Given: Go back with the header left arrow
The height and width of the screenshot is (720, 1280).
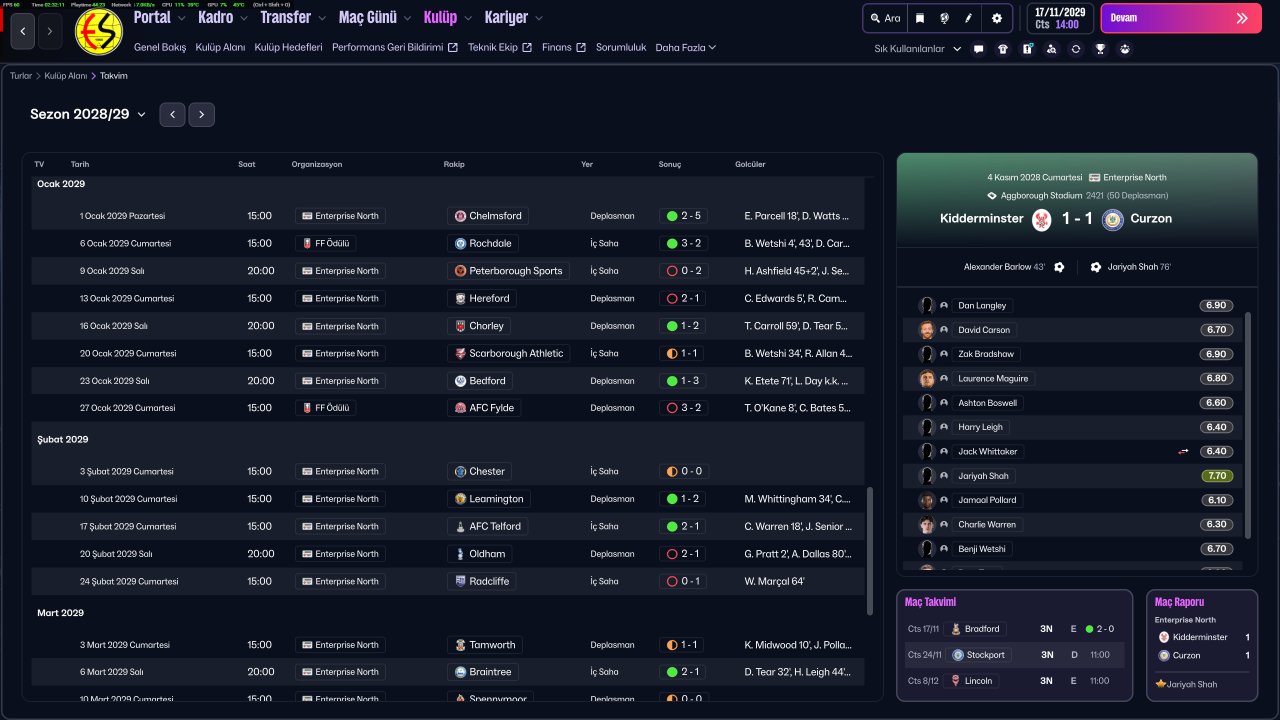Looking at the screenshot, I should [23, 32].
